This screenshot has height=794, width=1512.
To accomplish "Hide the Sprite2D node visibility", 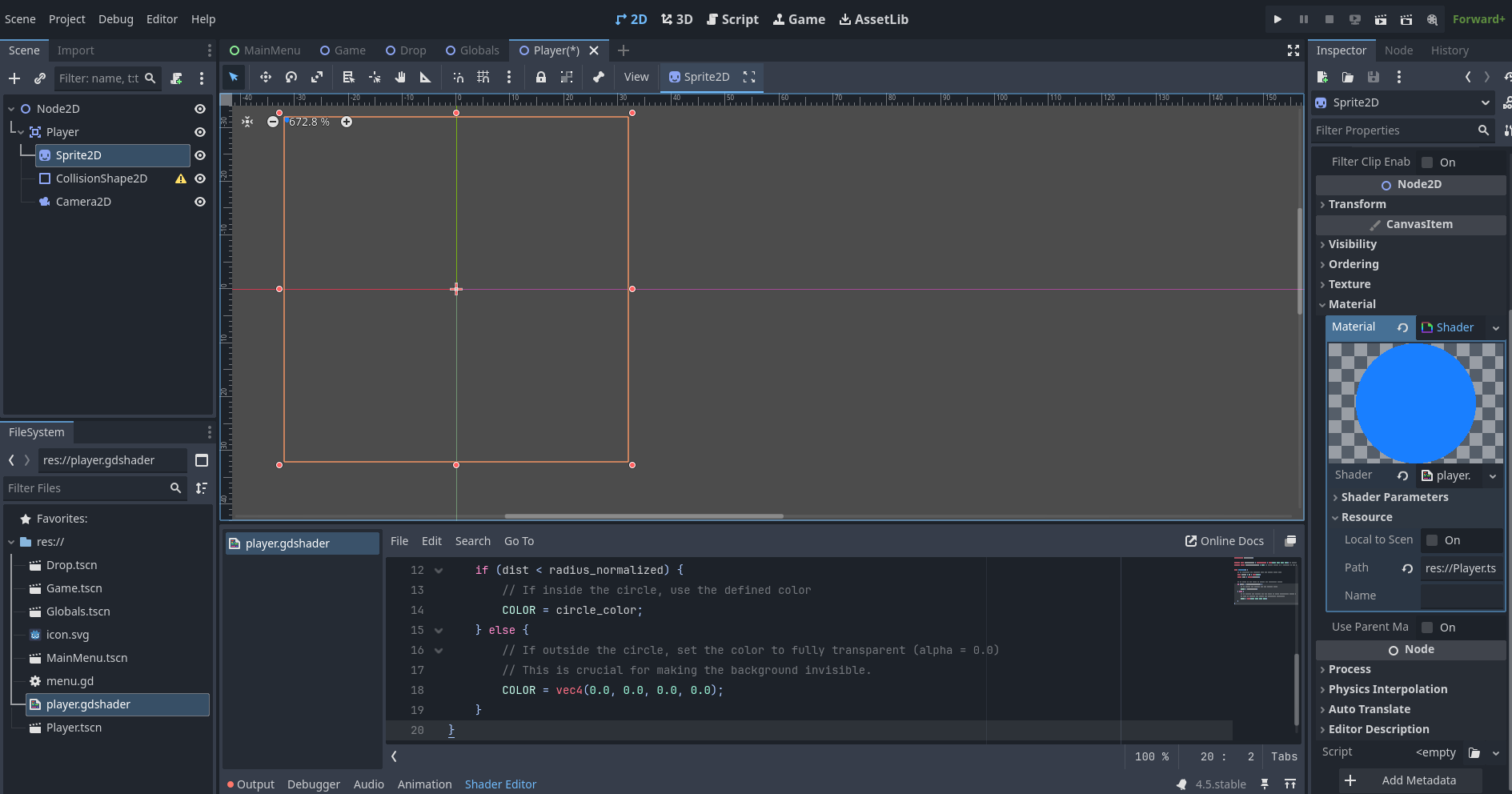I will pyautogui.click(x=200, y=155).
